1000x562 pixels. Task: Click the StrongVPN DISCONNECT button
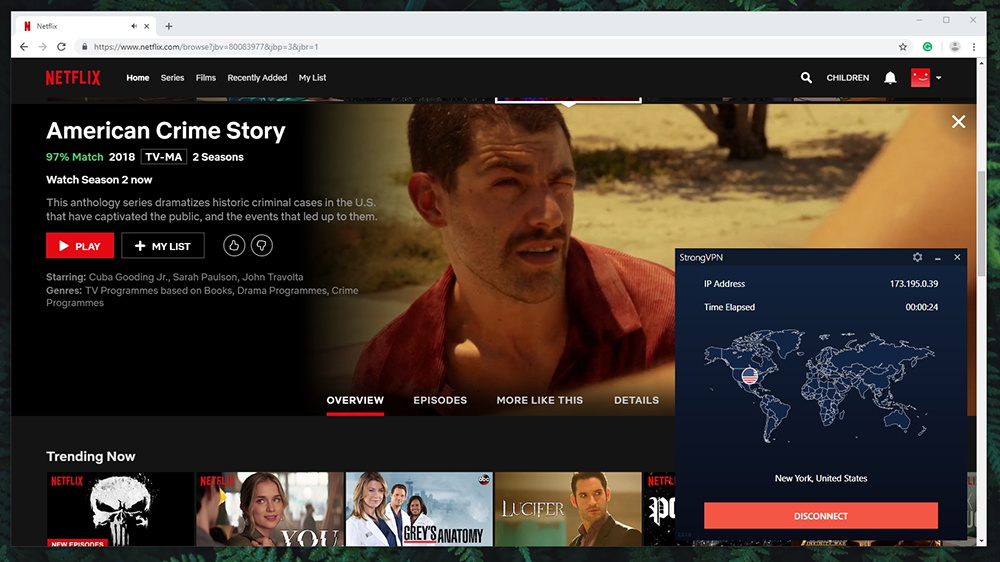click(x=821, y=515)
